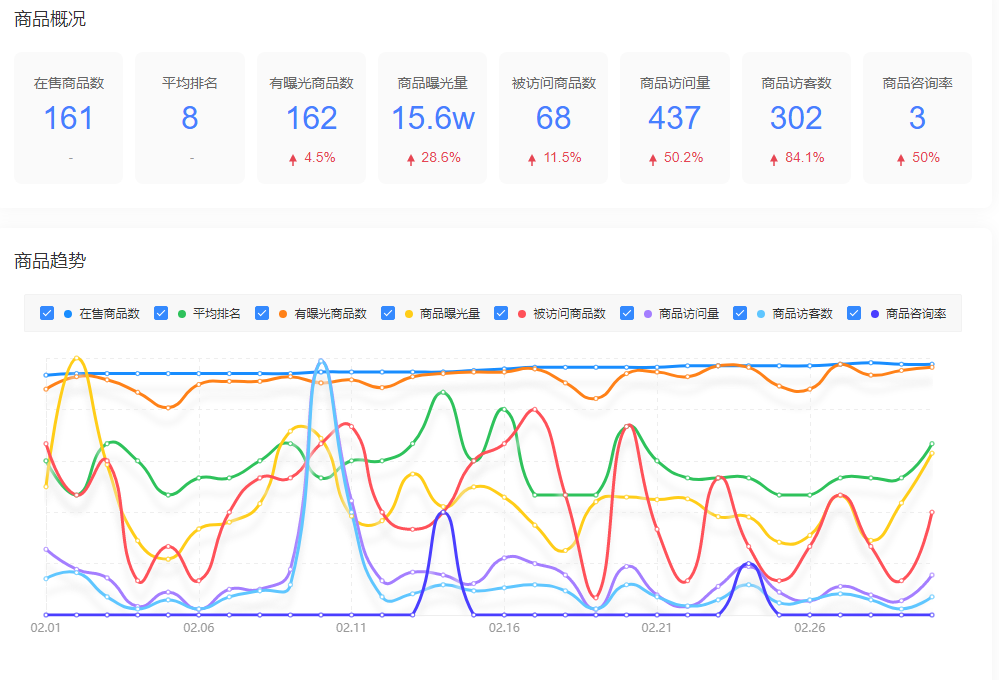Click the up arrow beside 50.2%

point(654,159)
